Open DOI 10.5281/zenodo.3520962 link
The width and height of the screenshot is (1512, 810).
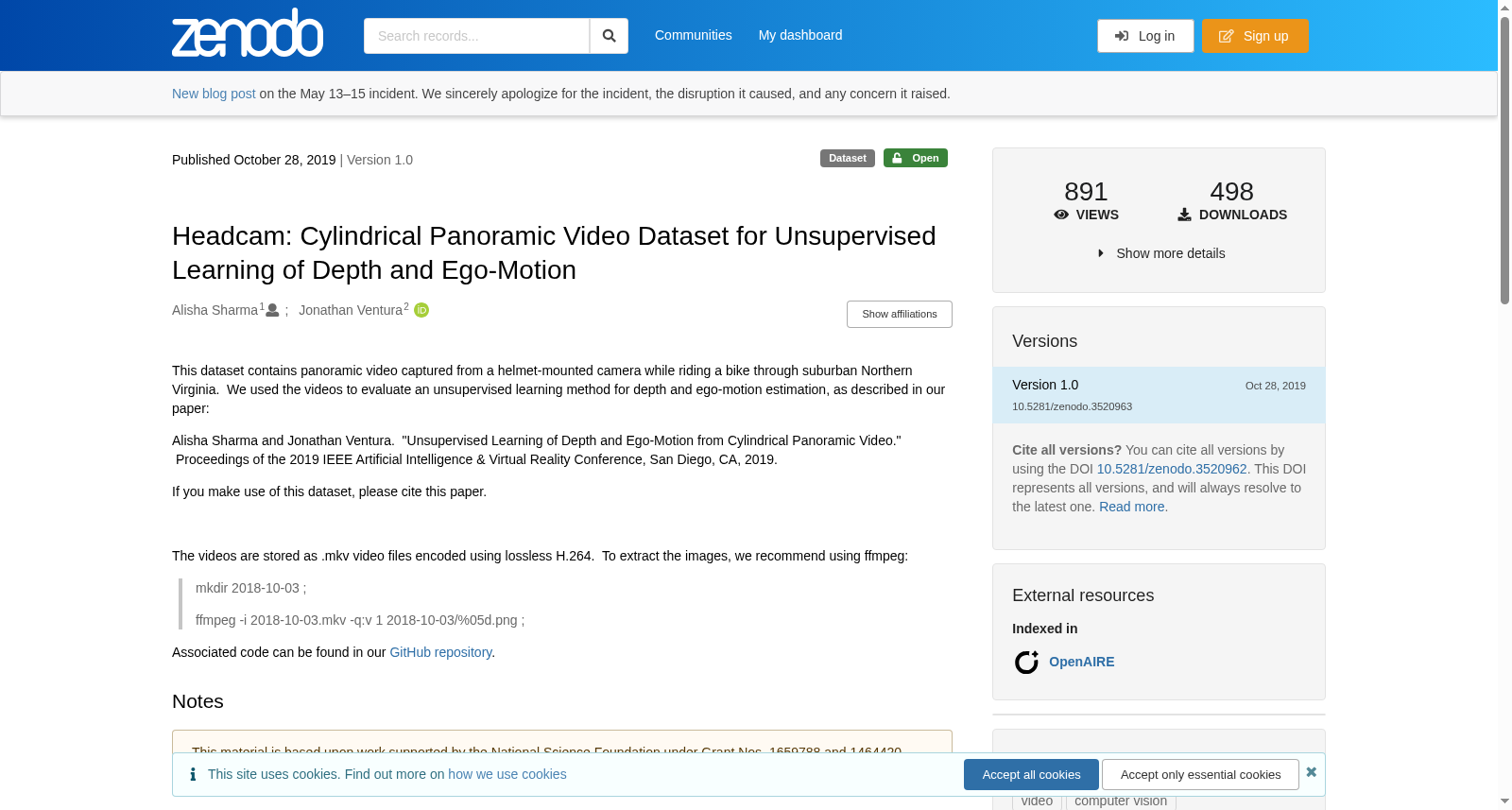pyautogui.click(x=1172, y=469)
